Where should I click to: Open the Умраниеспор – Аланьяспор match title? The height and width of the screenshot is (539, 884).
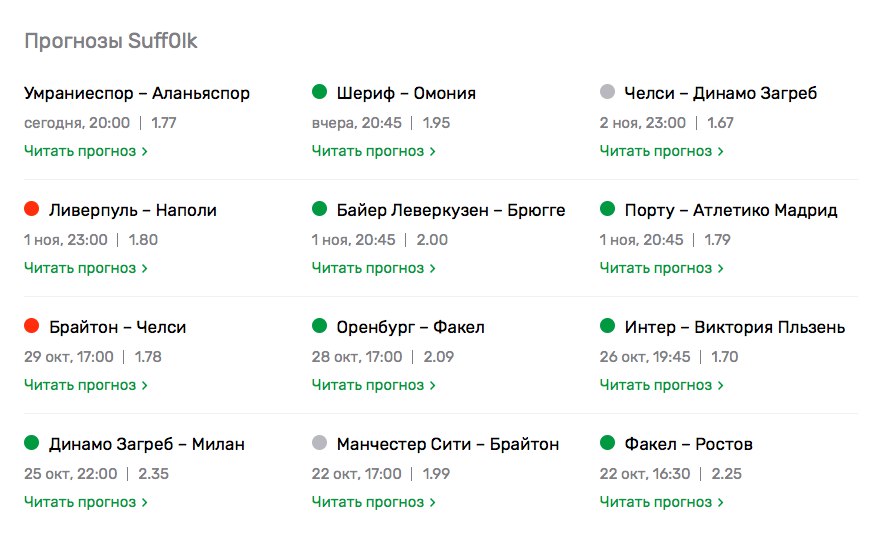click(x=137, y=93)
